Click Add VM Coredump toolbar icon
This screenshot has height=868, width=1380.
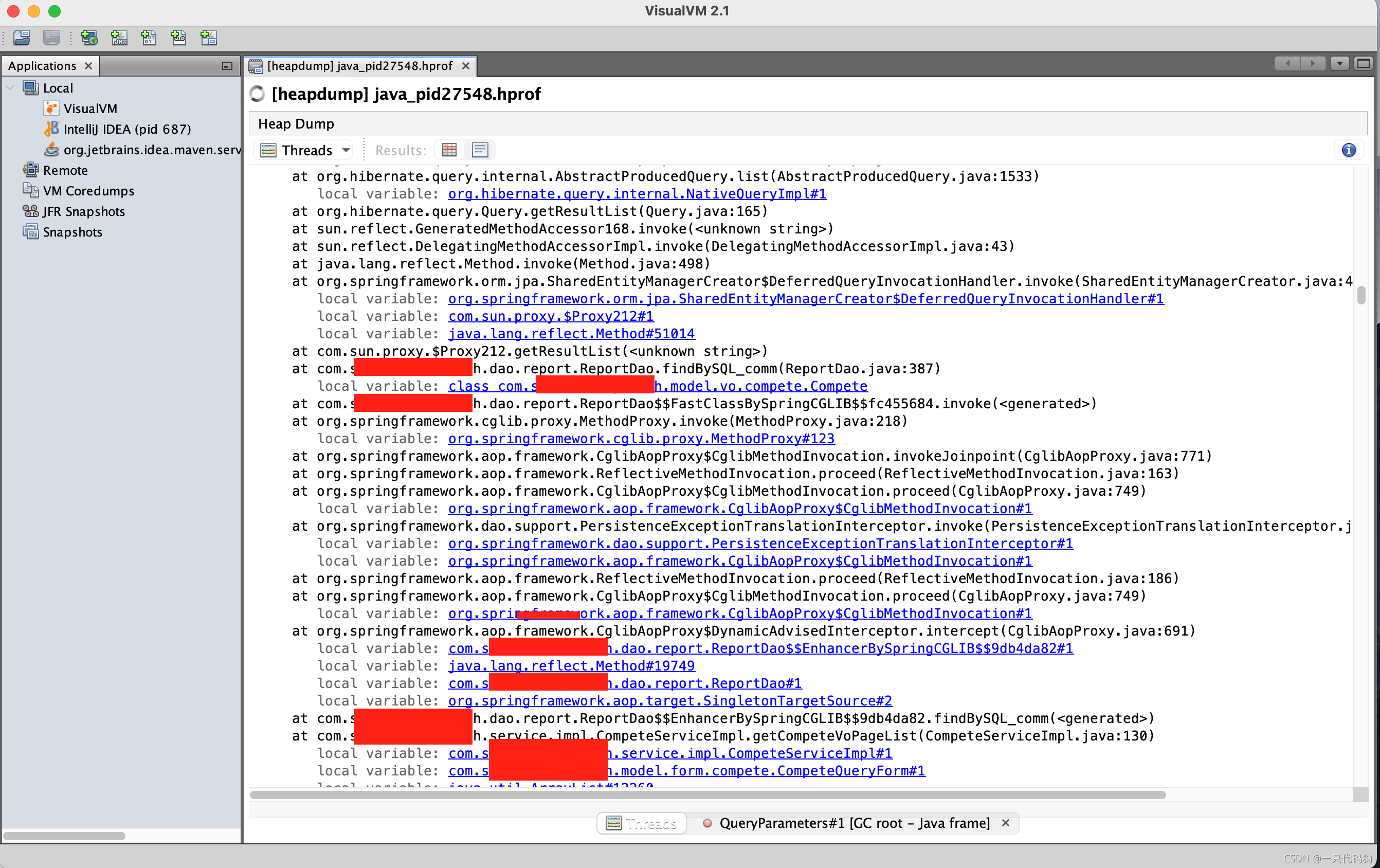pyautogui.click(x=149, y=38)
